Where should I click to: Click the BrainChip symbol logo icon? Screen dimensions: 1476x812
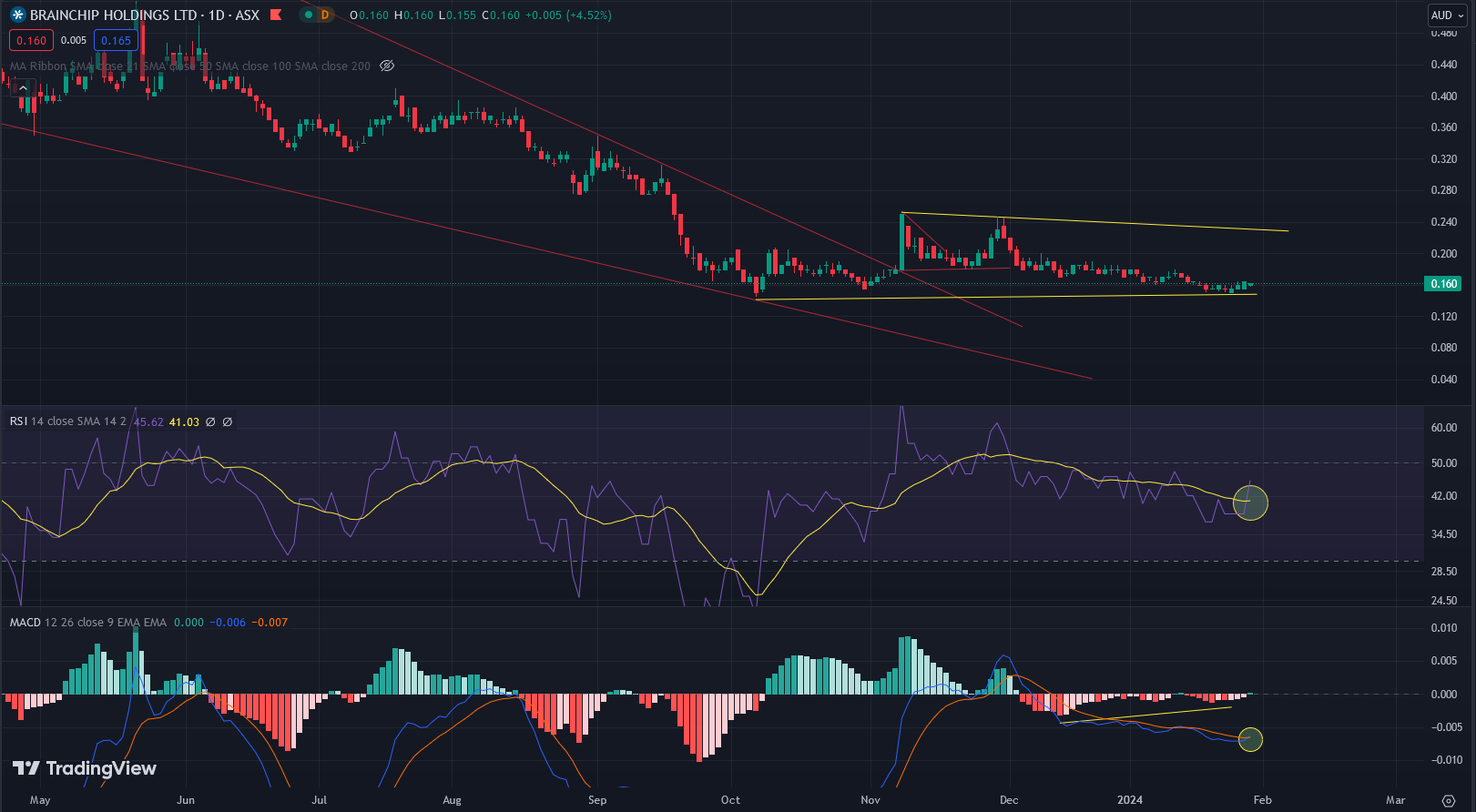17,15
